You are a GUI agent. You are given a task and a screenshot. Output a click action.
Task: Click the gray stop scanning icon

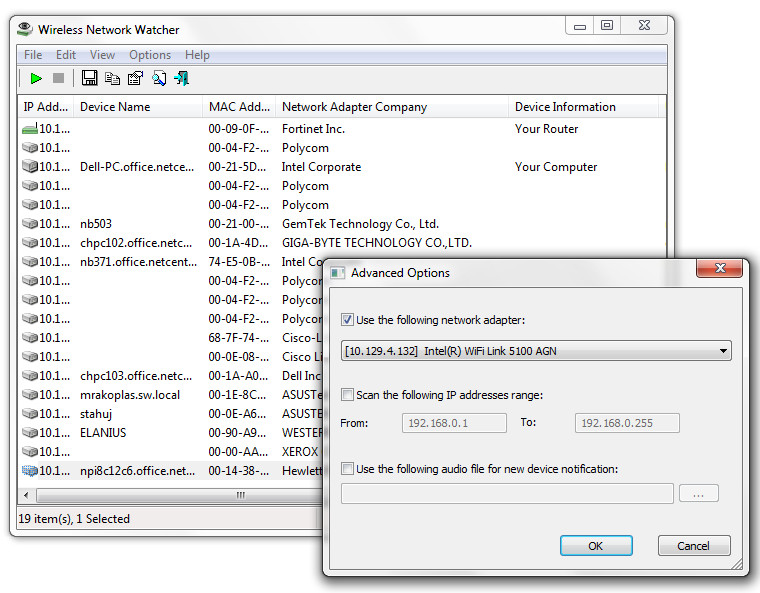(x=58, y=78)
